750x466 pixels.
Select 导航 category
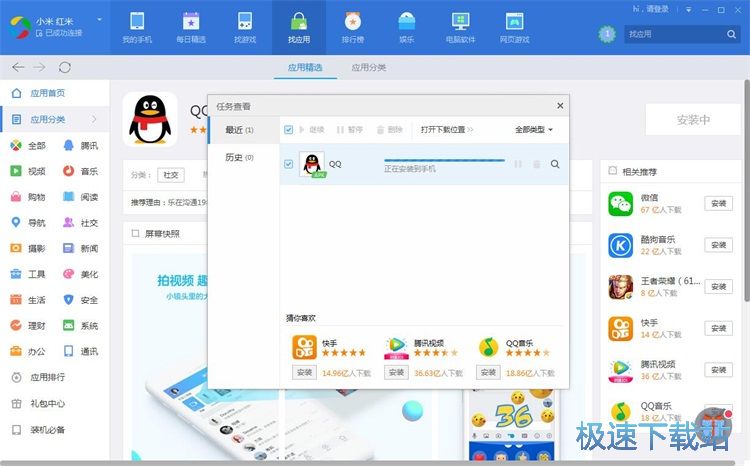pyautogui.click(x=28, y=222)
